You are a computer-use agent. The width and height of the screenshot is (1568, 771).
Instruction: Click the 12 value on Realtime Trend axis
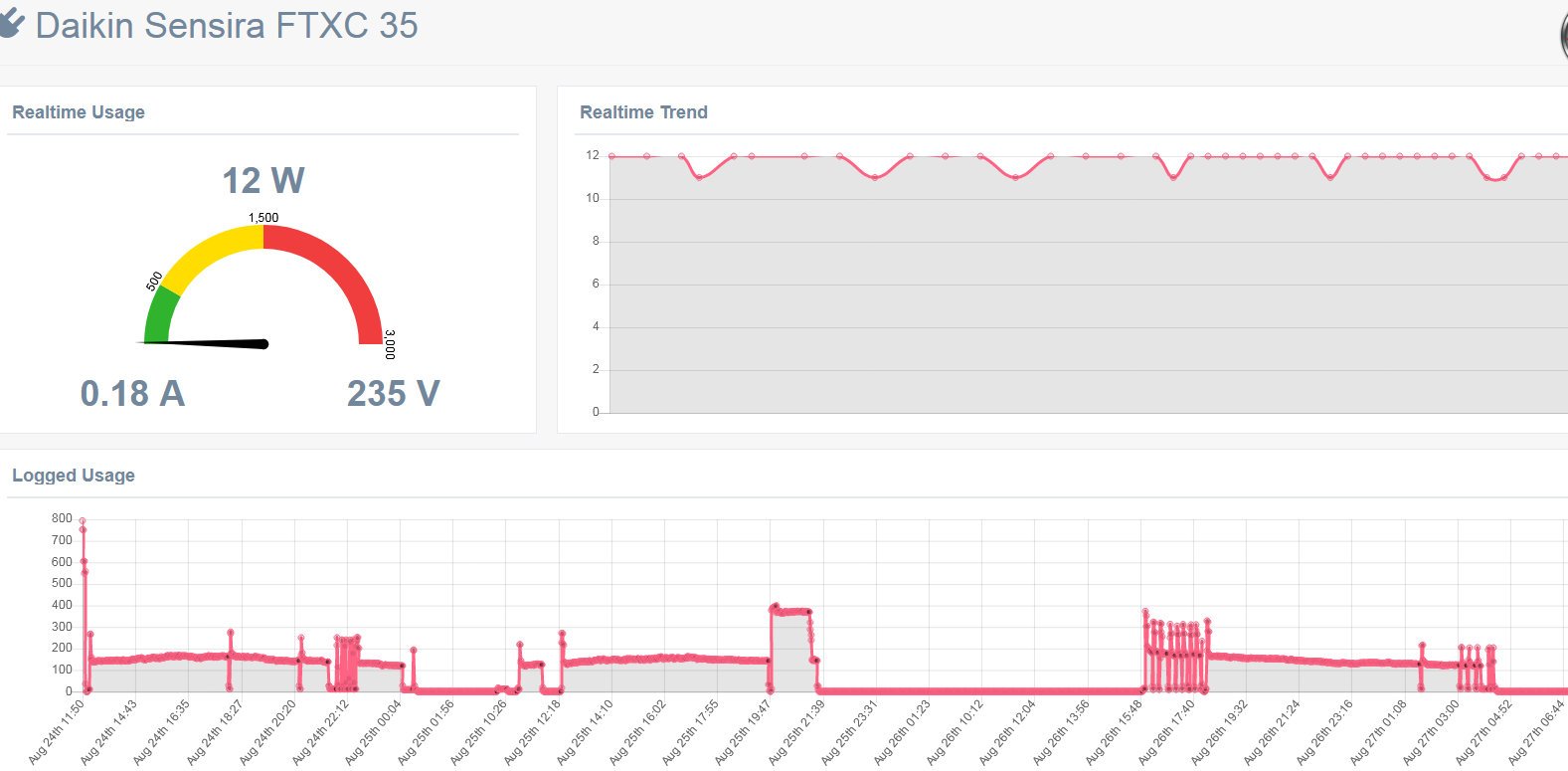click(x=593, y=155)
